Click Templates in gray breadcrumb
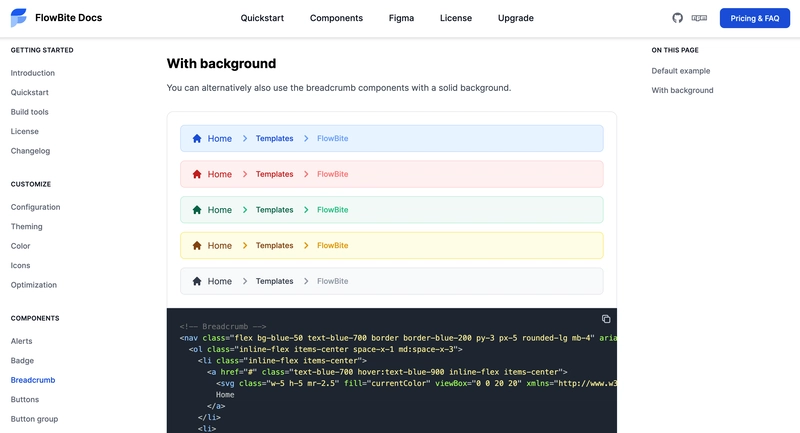800x433 pixels. pyautogui.click(x=274, y=281)
